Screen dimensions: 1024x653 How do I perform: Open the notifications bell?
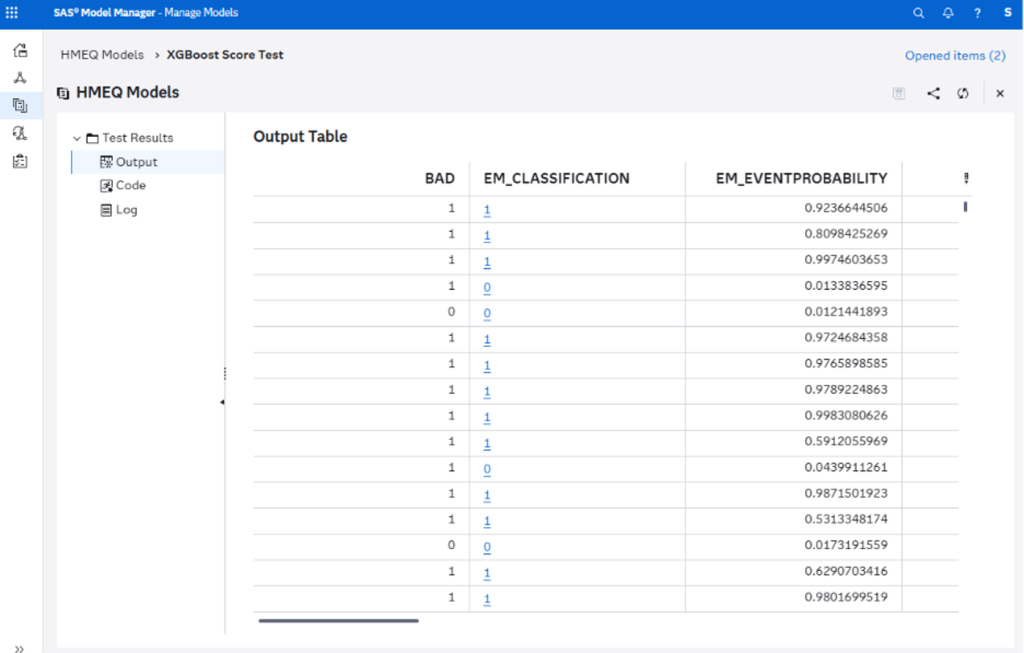click(946, 13)
